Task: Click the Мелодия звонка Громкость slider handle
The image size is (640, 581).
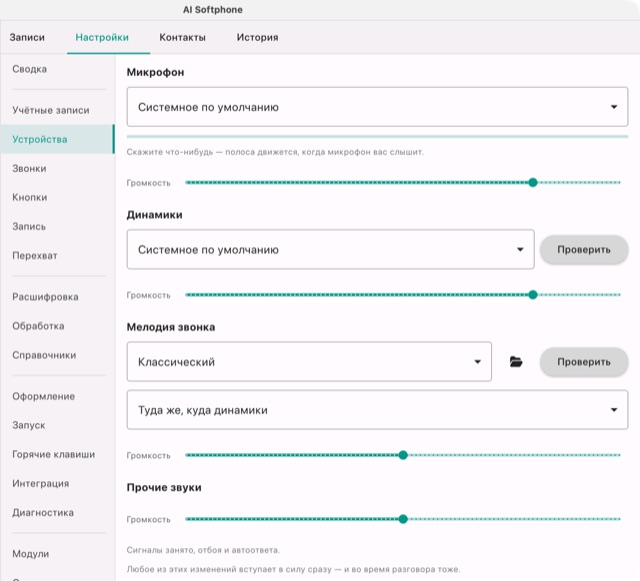Action: (x=403, y=455)
